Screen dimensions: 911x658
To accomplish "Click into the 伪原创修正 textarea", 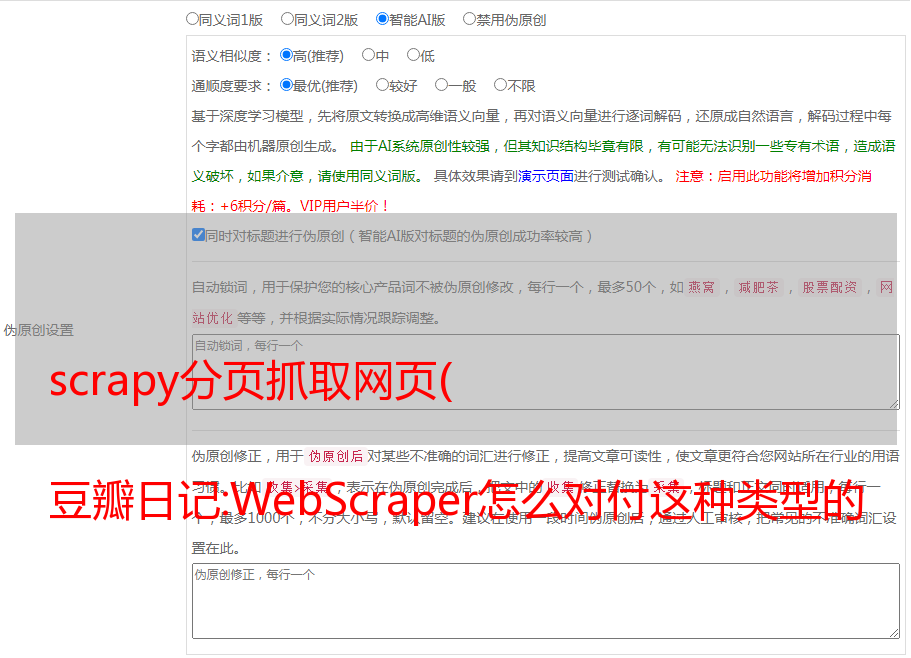I will (546, 601).
